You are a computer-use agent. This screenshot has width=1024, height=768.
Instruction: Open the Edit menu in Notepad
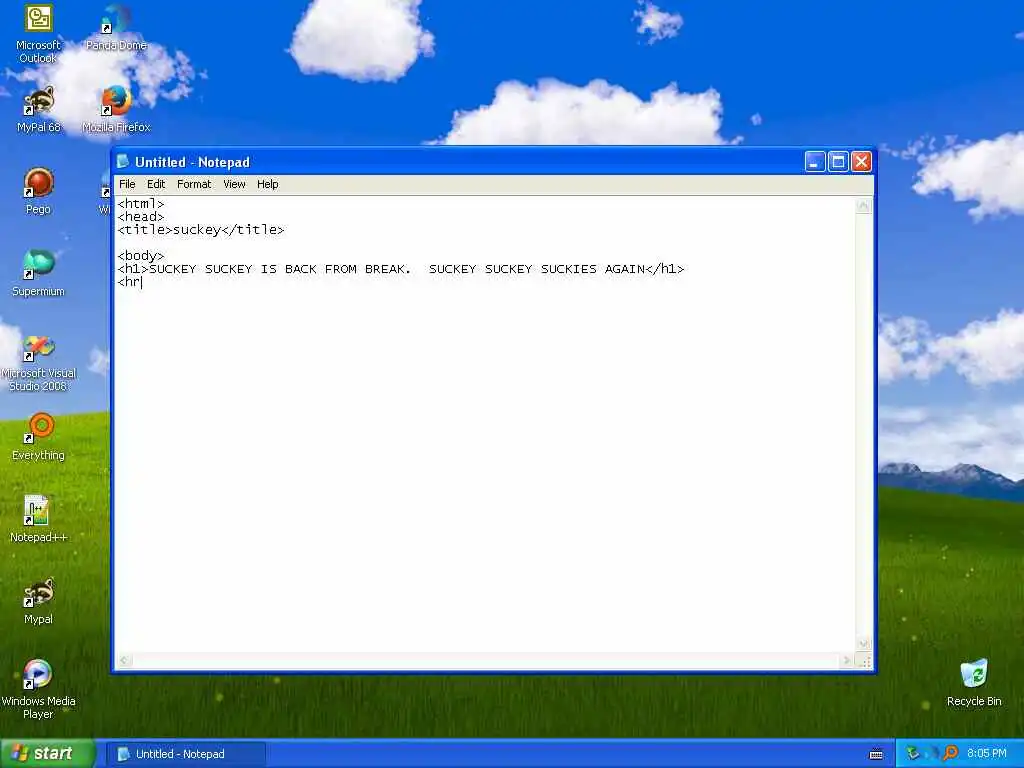155,184
